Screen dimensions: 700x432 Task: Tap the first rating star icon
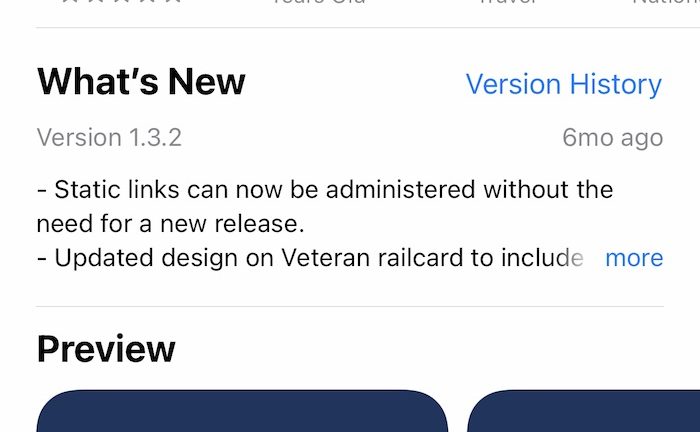click(x=71, y=1)
